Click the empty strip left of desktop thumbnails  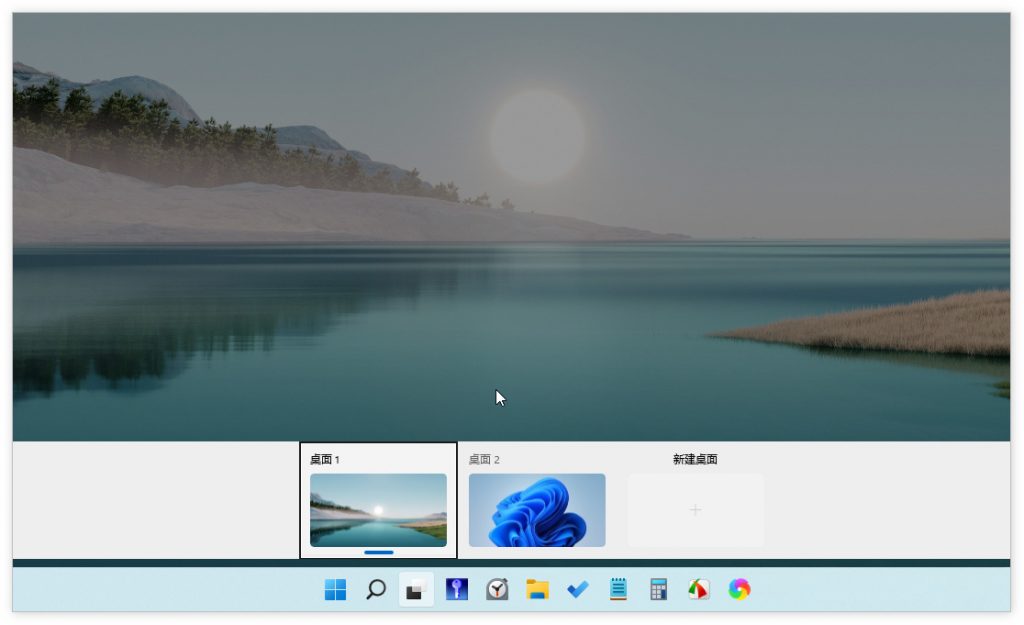(x=150, y=500)
